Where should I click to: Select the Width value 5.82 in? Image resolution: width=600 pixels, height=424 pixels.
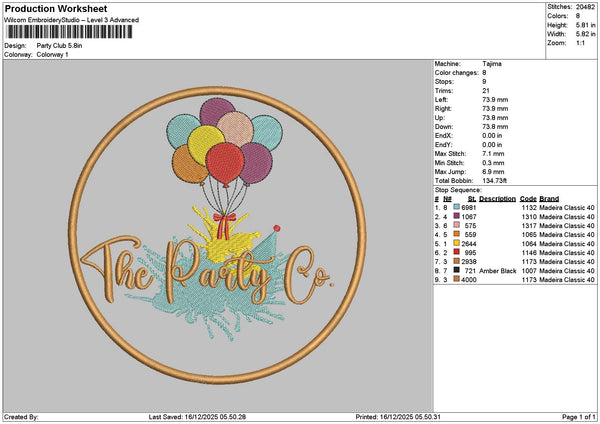585,34
